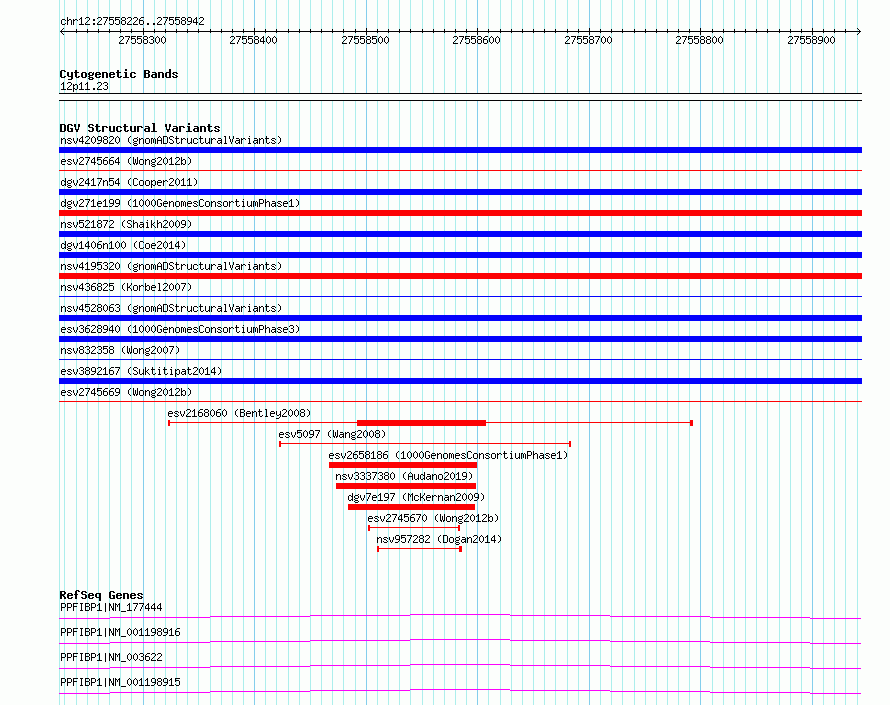Image resolution: width=890 pixels, height=705 pixels.
Task: Click the nsv521872 (Shaikh2009) label
Action: tap(126, 224)
